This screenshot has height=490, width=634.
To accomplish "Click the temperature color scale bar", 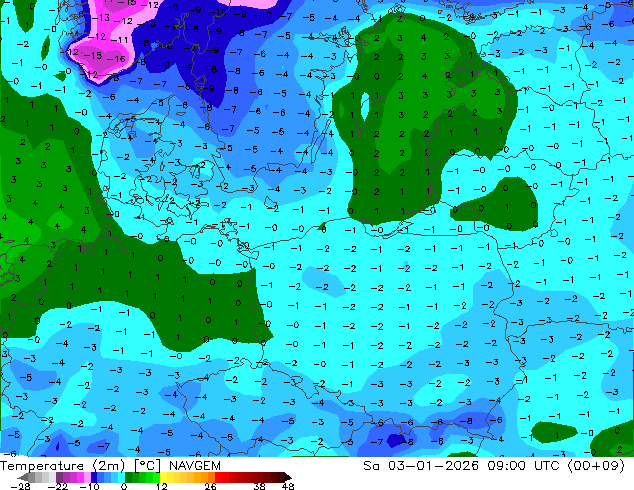I will (x=154, y=477).
